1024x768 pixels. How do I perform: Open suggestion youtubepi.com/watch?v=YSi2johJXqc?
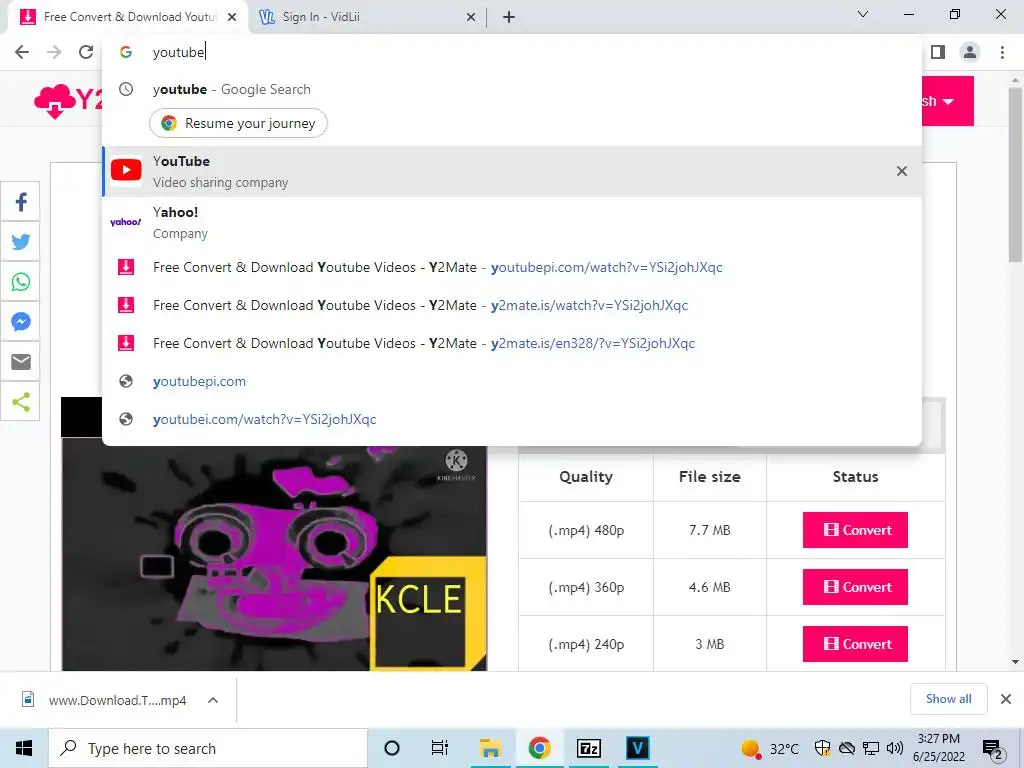tap(511, 267)
